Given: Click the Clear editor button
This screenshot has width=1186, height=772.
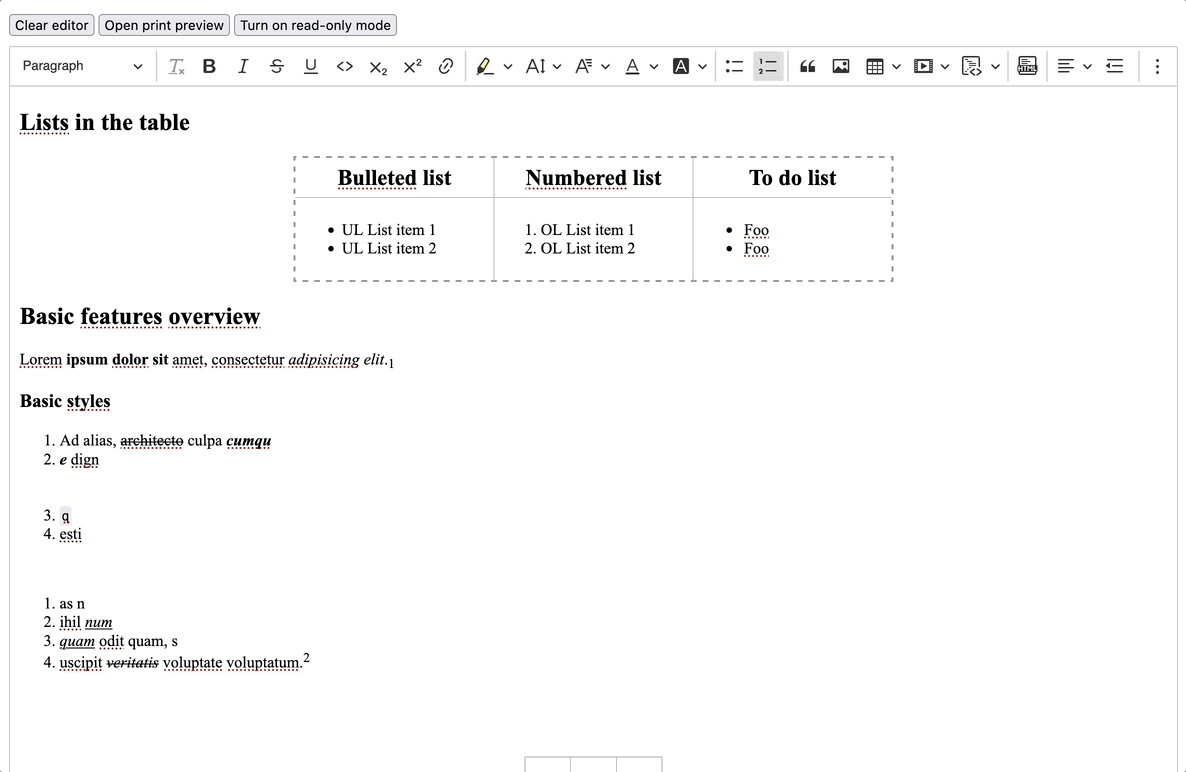Looking at the screenshot, I should click(51, 25).
